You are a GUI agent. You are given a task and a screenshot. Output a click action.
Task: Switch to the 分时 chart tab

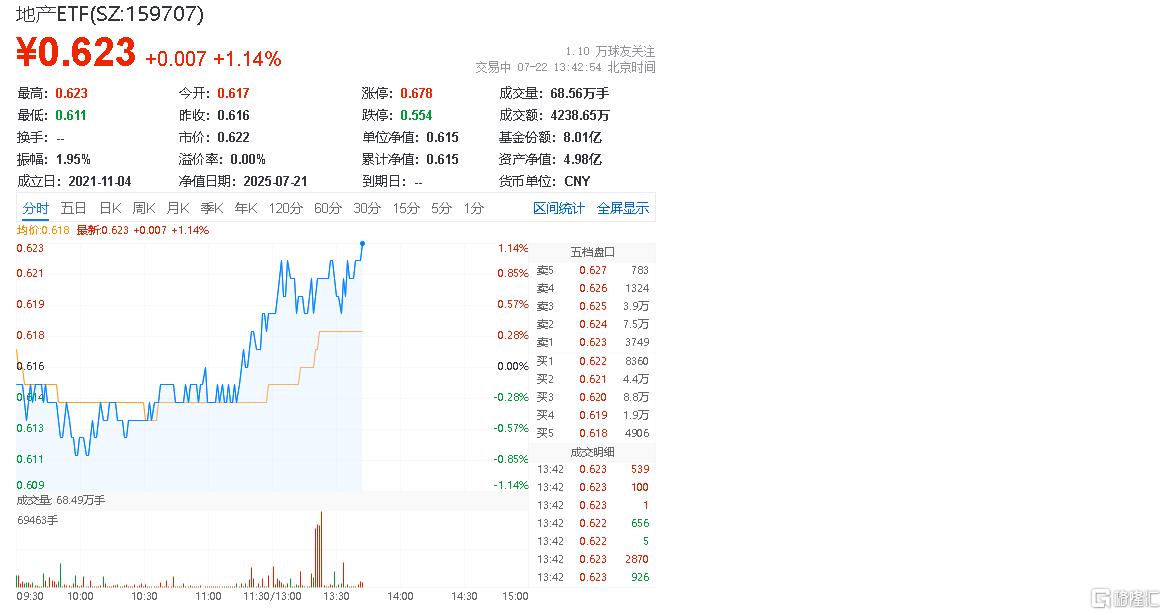(x=35, y=208)
